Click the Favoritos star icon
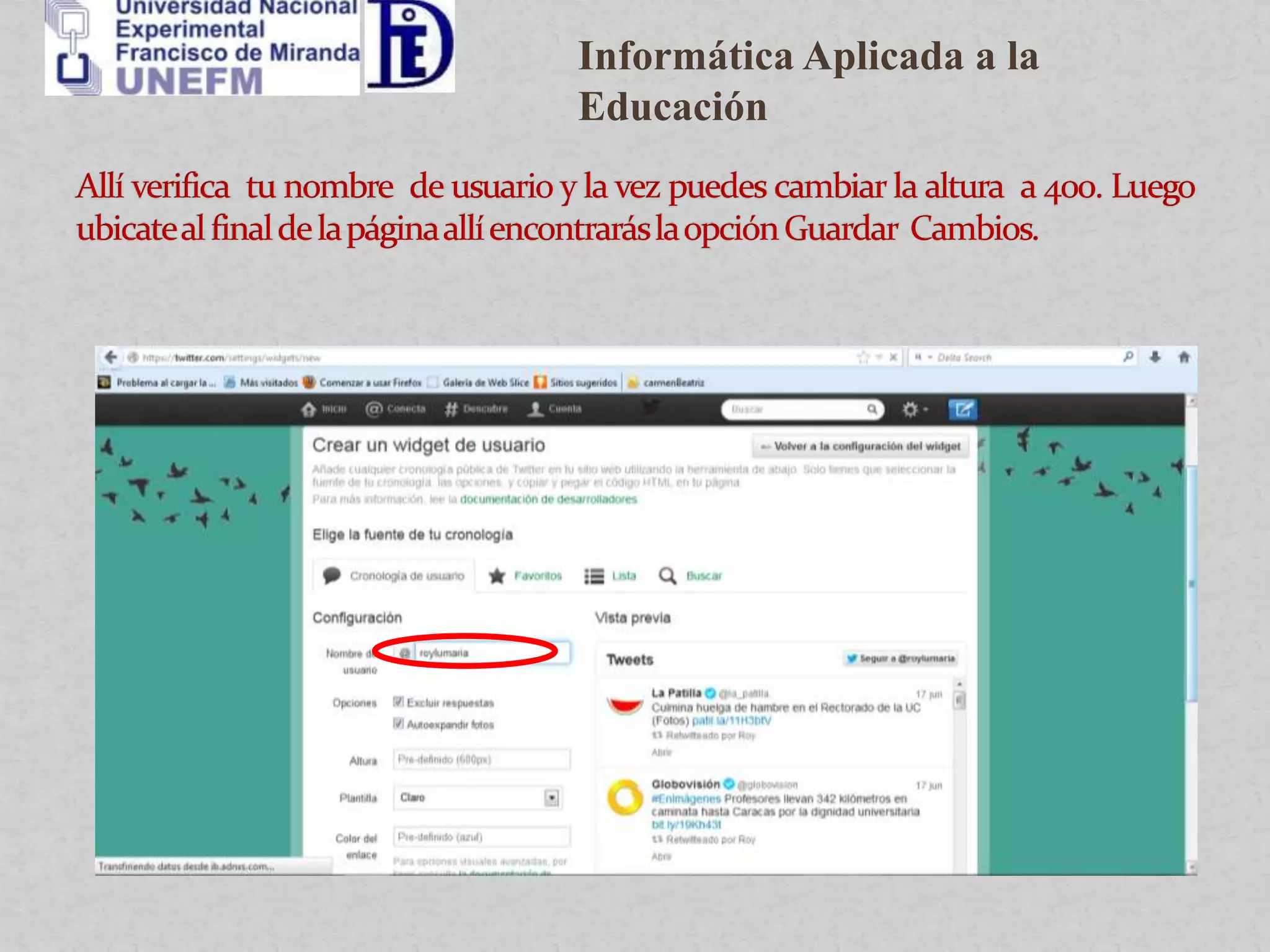This screenshot has width=1270, height=952. coord(497,576)
